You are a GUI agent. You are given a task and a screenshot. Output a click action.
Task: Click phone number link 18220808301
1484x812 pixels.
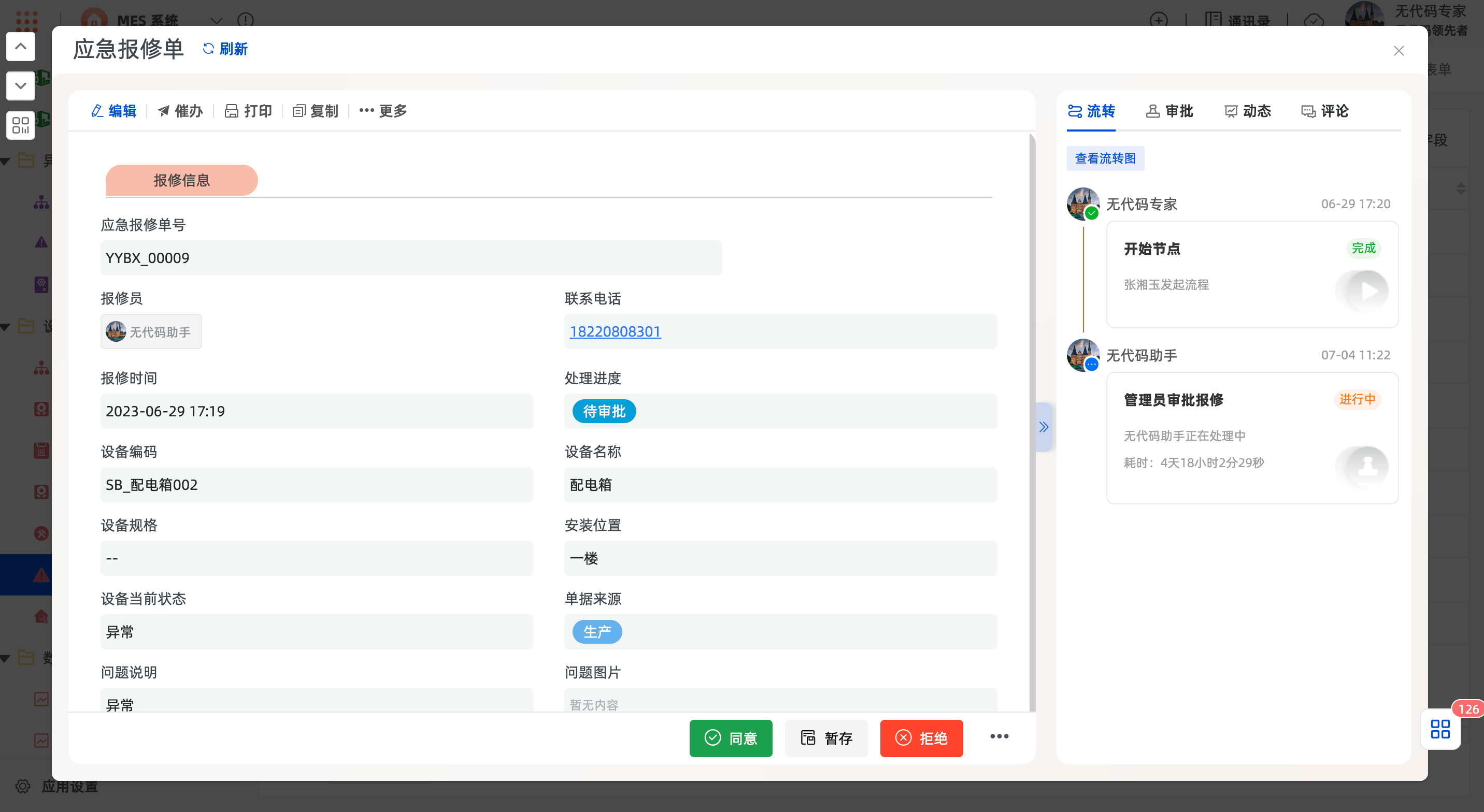pyautogui.click(x=615, y=332)
